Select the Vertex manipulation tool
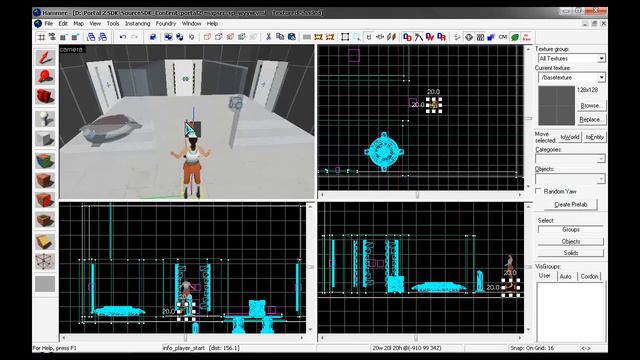640x360 pixels. (x=45, y=262)
